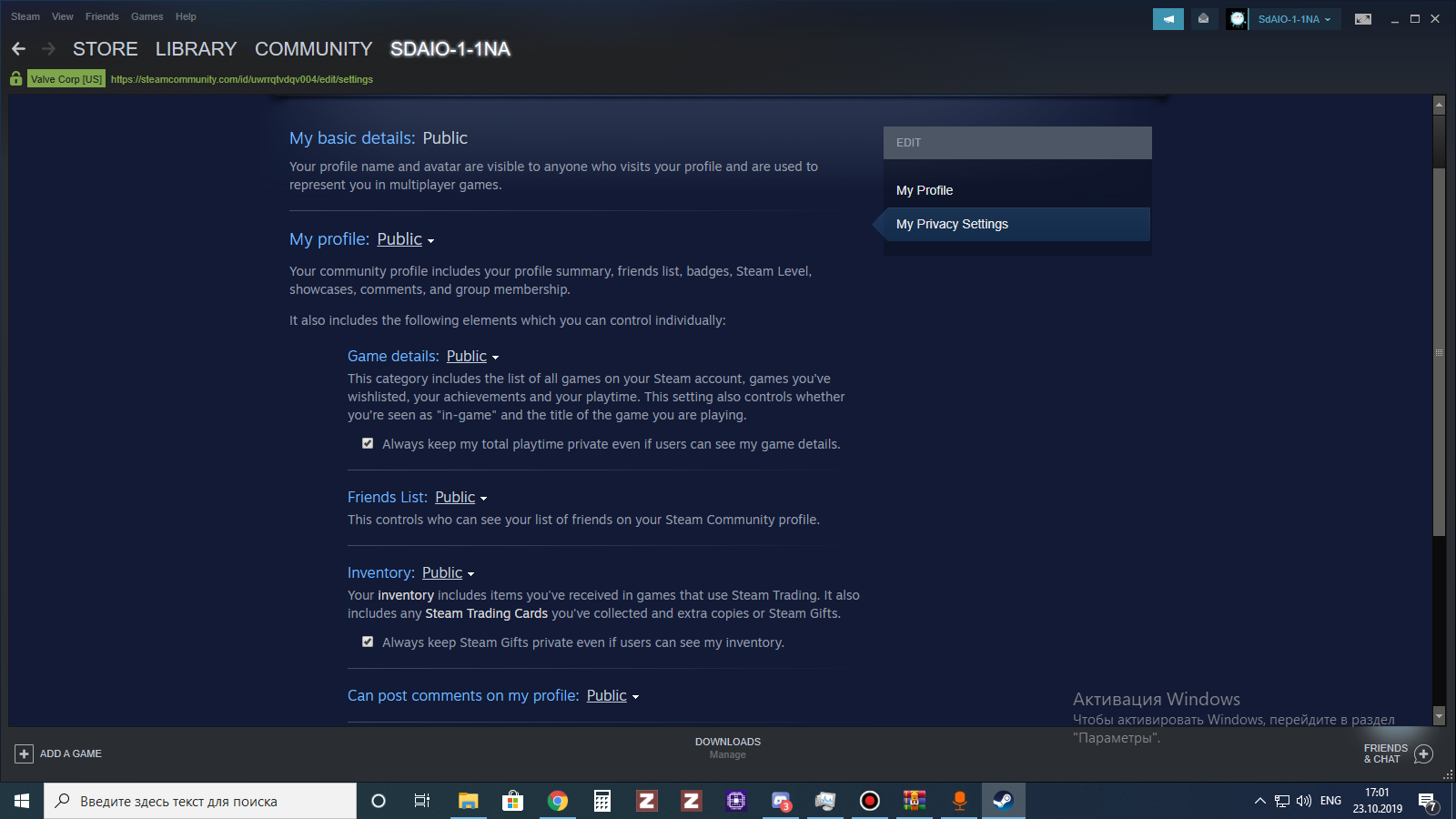The width and height of the screenshot is (1456, 819).
Task: Open the network status tray icon
Action: tap(1282, 801)
